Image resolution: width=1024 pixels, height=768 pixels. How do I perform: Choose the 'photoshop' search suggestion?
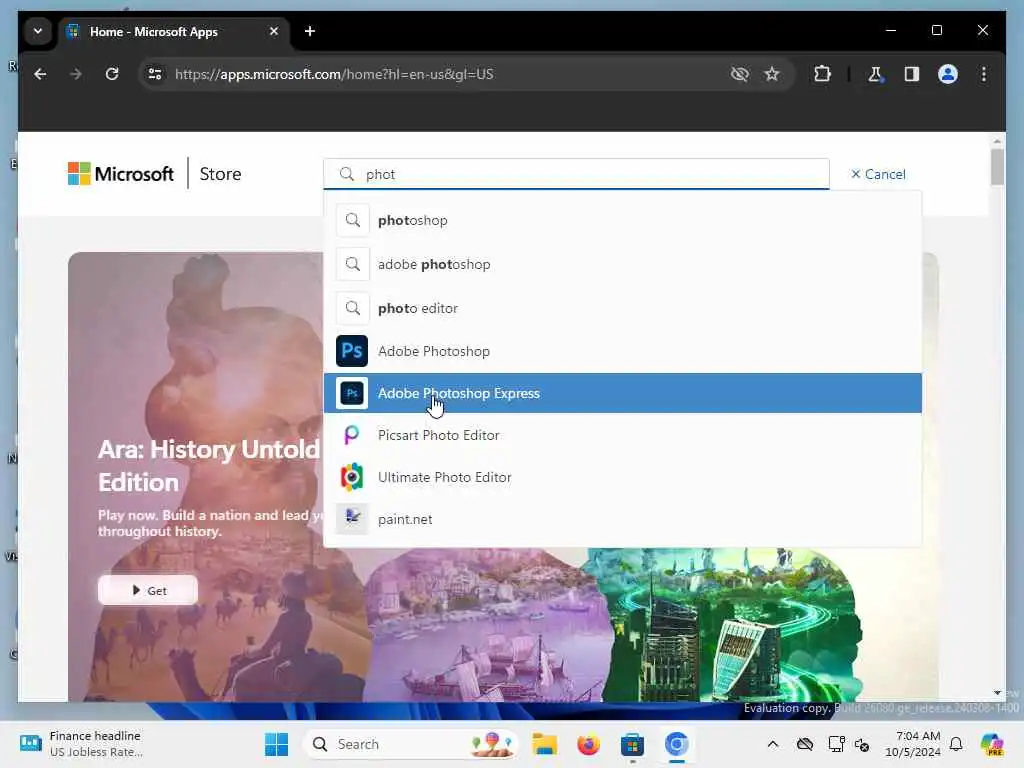(622, 220)
